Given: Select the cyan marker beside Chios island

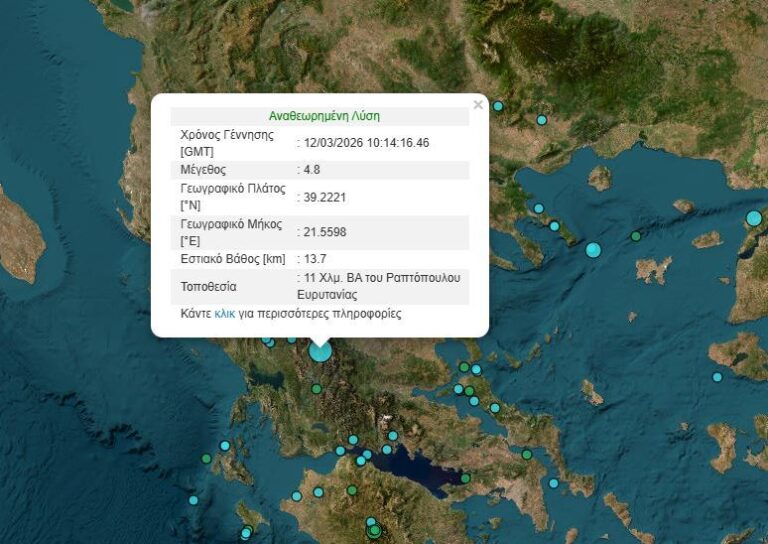Looking at the screenshot, I should pos(717,377).
